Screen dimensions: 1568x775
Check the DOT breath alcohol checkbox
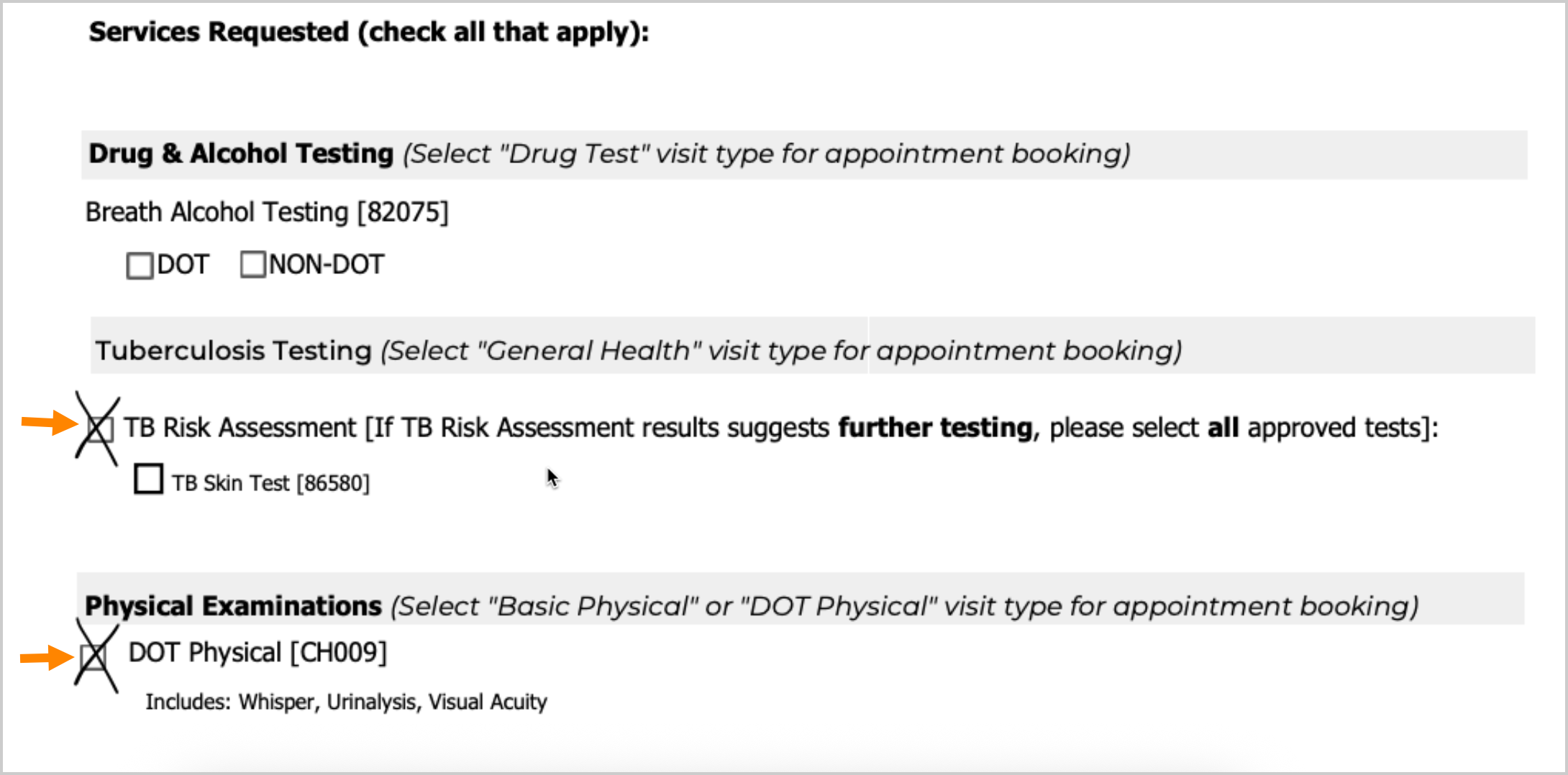click(x=140, y=265)
